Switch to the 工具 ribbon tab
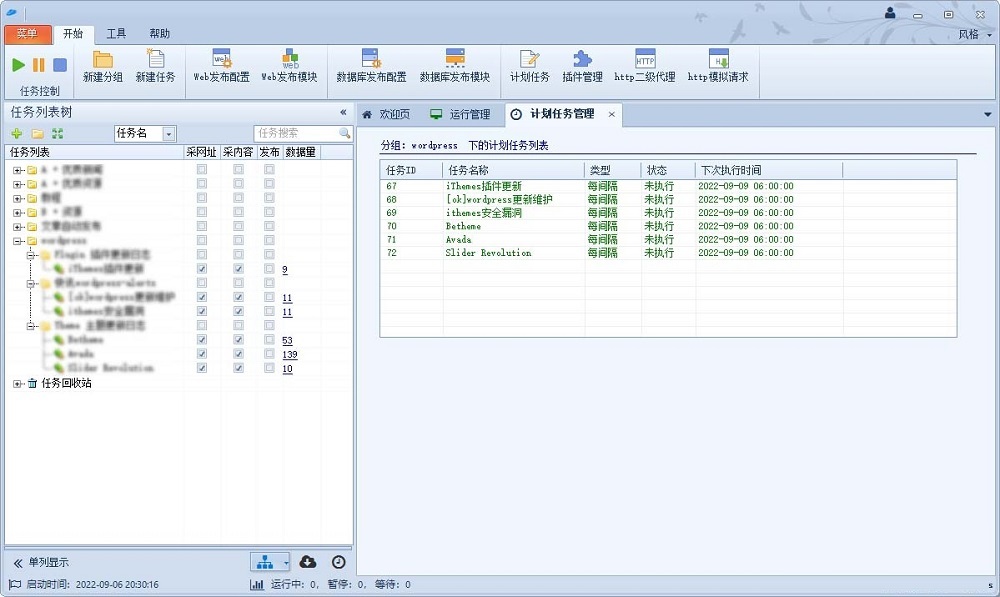1000x597 pixels. pos(116,33)
